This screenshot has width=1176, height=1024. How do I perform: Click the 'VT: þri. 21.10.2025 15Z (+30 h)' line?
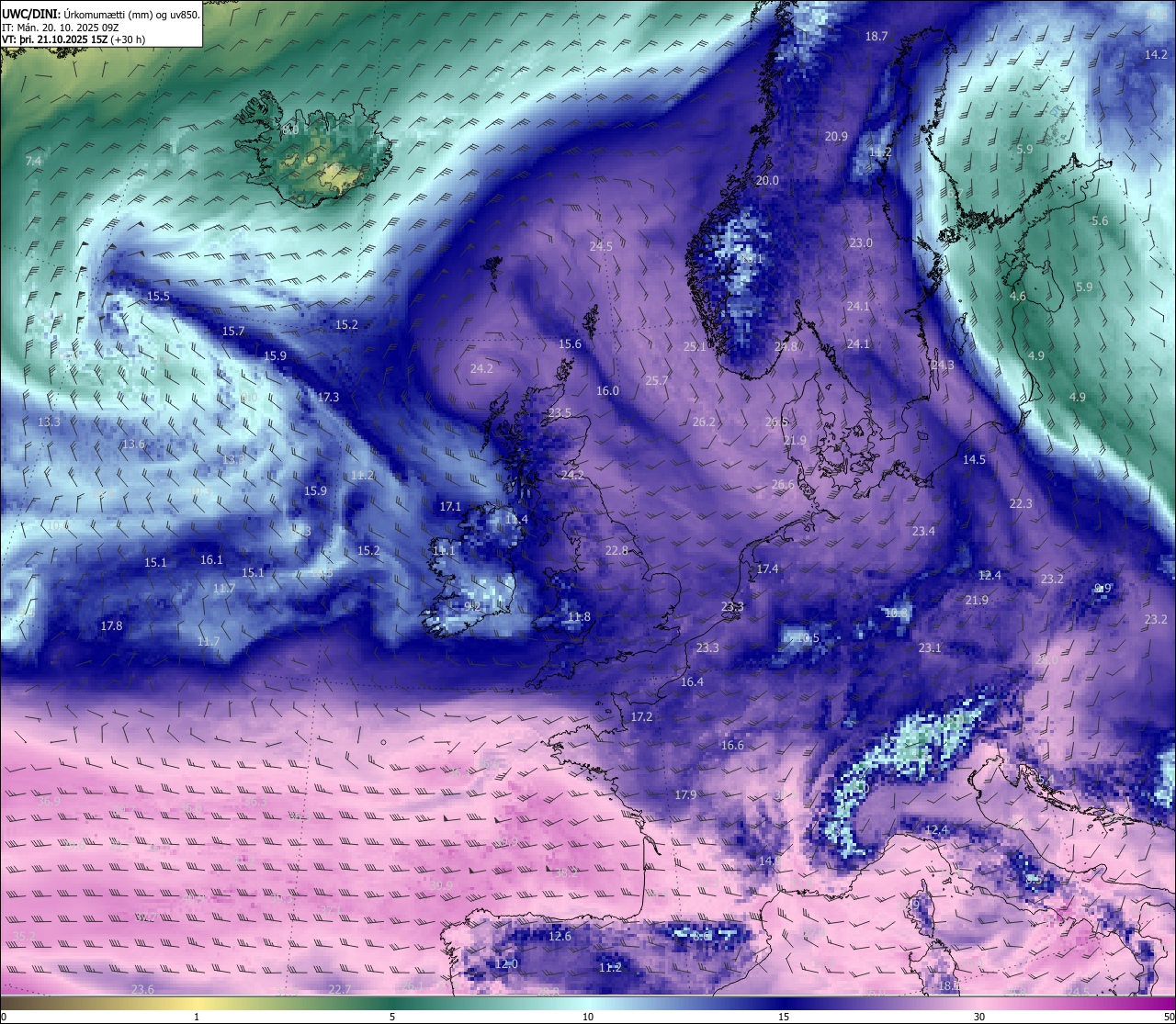(73, 39)
